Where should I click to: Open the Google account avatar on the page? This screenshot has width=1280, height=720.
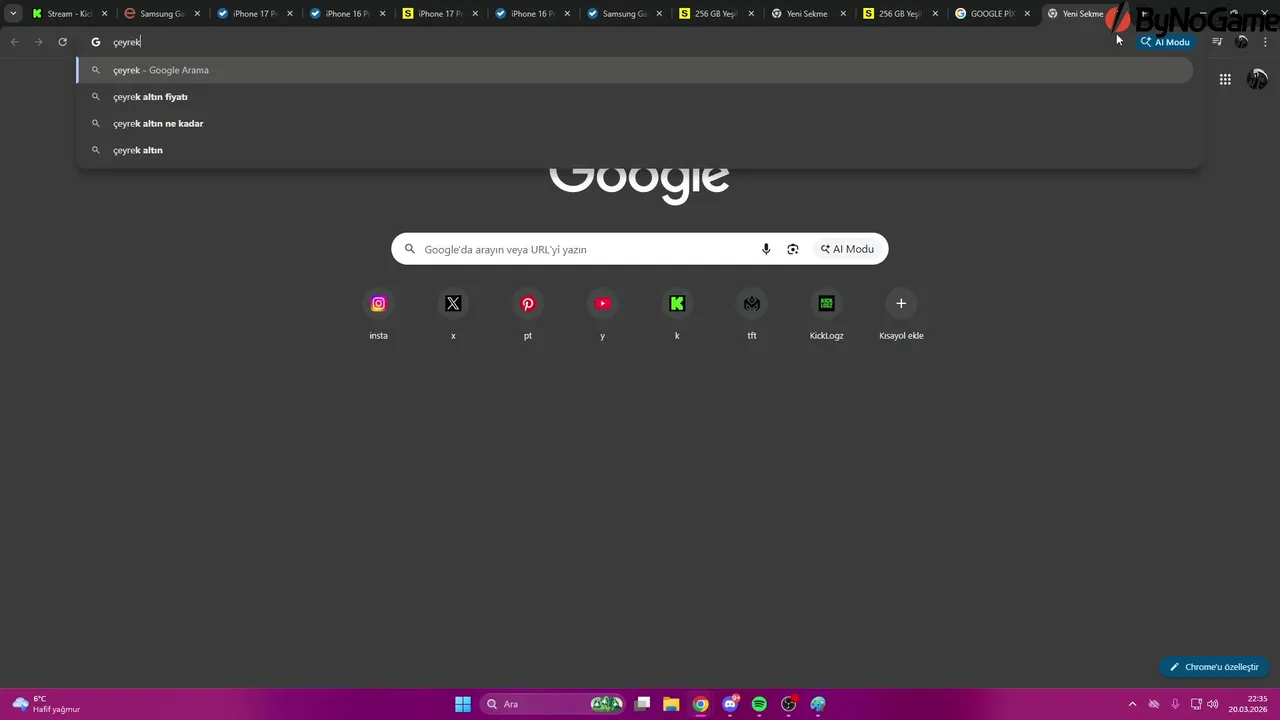(1257, 79)
